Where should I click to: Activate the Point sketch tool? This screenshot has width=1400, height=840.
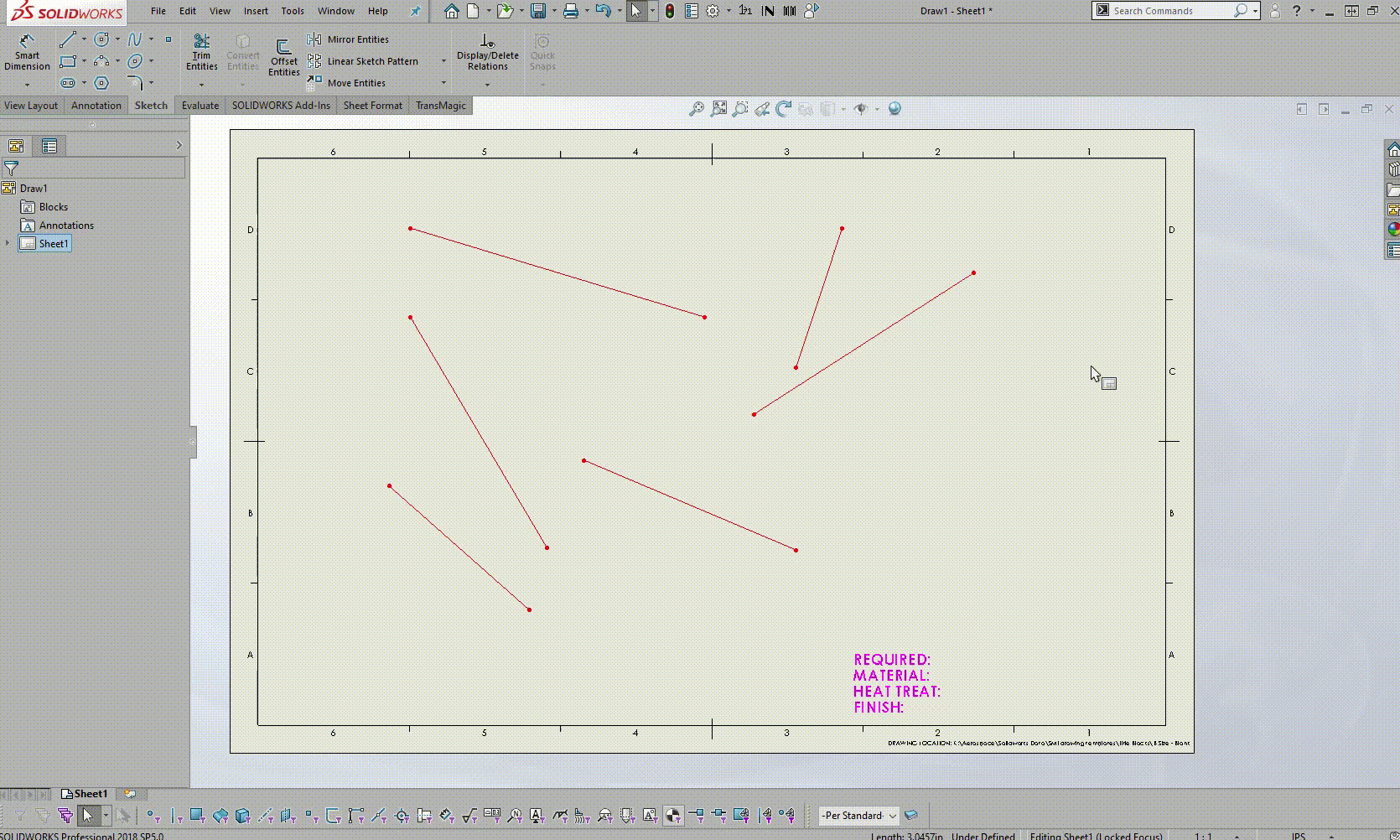point(168,39)
